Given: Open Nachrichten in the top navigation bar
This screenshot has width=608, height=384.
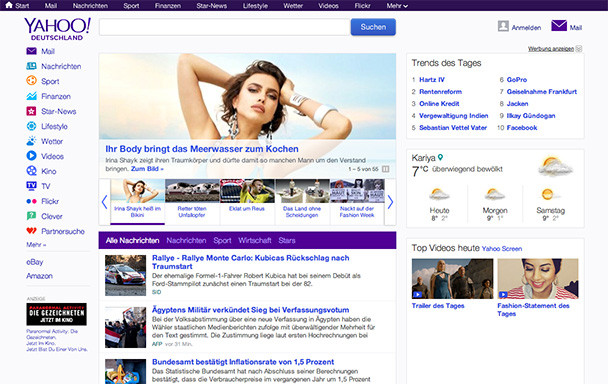Looking at the screenshot, I should [x=90, y=6].
